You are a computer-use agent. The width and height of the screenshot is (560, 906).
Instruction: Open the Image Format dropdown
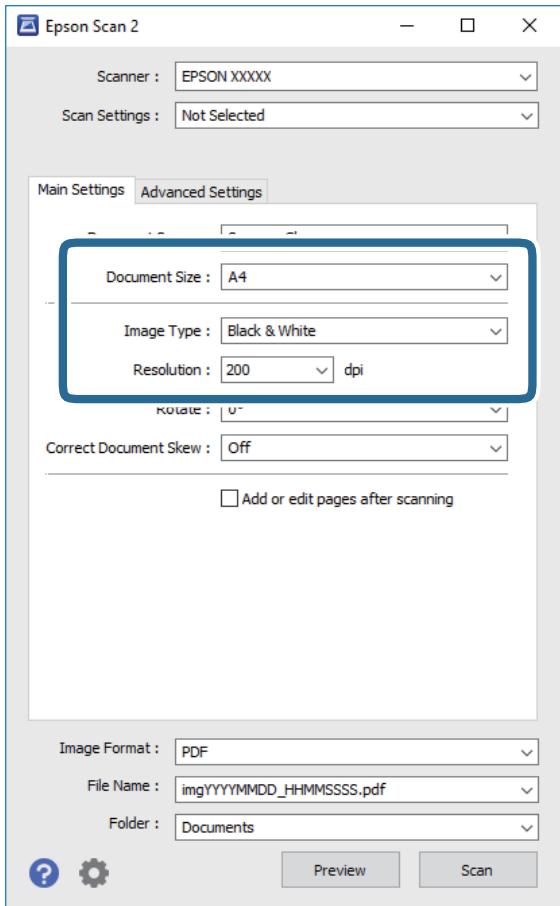[x=356, y=752]
